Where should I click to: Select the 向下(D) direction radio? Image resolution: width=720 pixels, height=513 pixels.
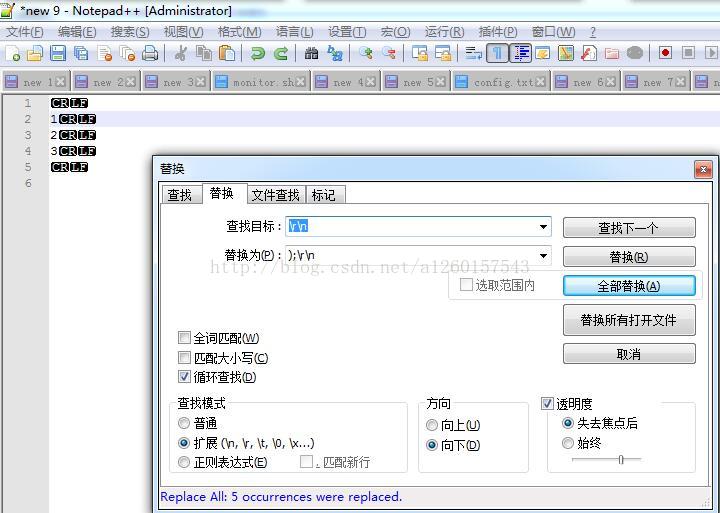tap(432, 445)
